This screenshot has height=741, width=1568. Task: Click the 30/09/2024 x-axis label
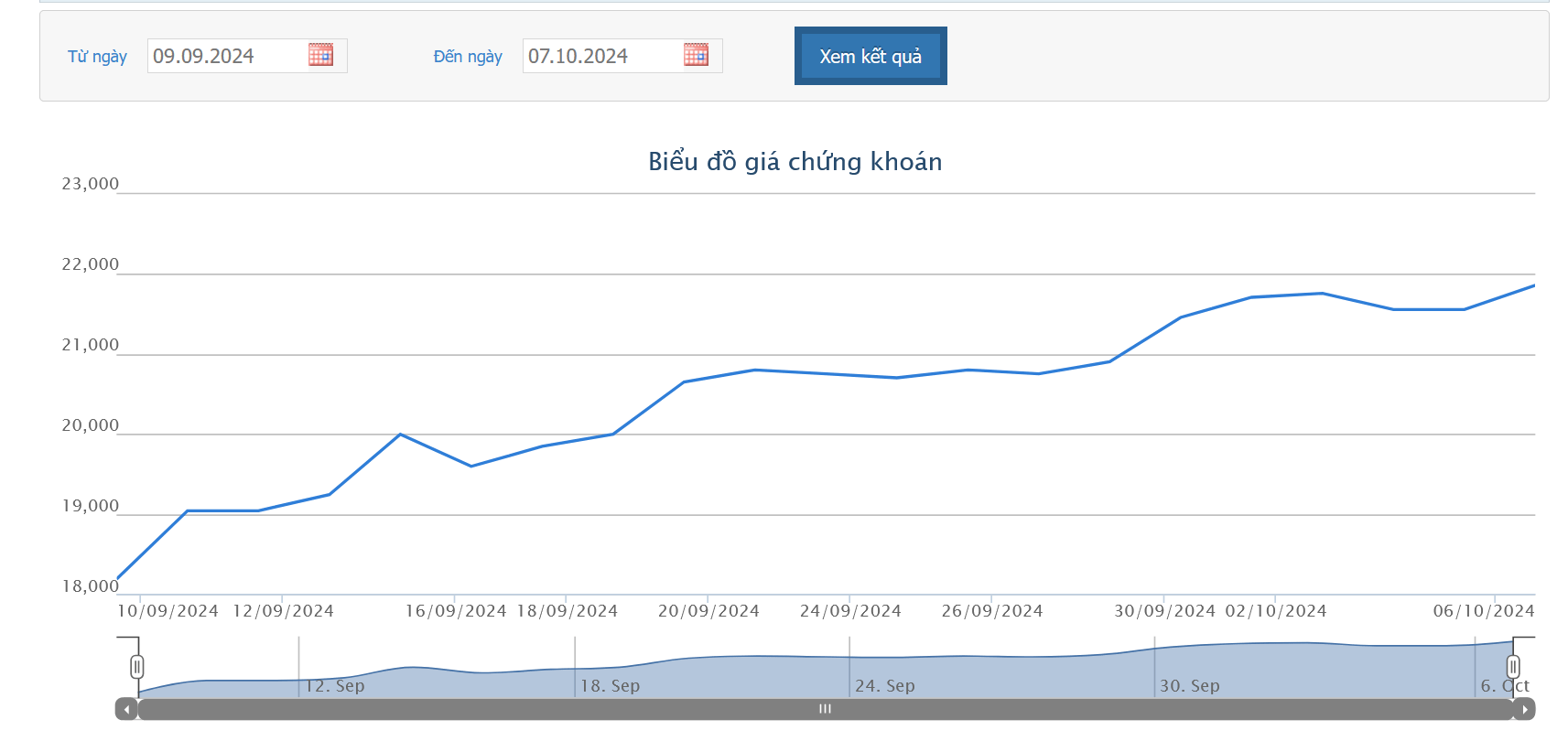pos(1164,611)
